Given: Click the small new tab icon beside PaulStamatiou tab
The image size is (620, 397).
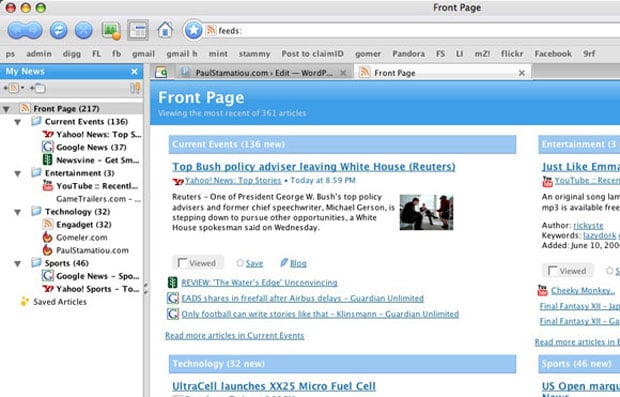Looking at the screenshot, I should point(161,72).
